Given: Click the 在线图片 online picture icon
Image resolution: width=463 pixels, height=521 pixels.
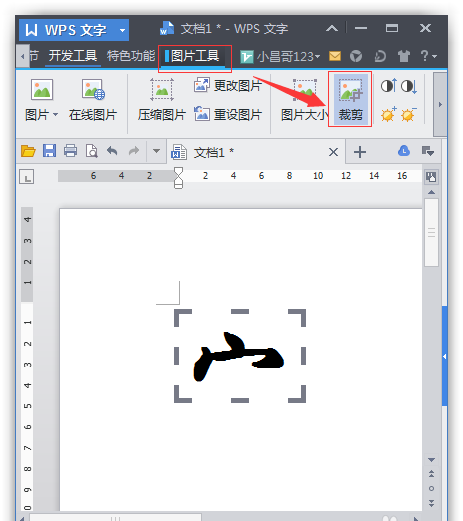Looking at the screenshot, I should pos(93,100).
